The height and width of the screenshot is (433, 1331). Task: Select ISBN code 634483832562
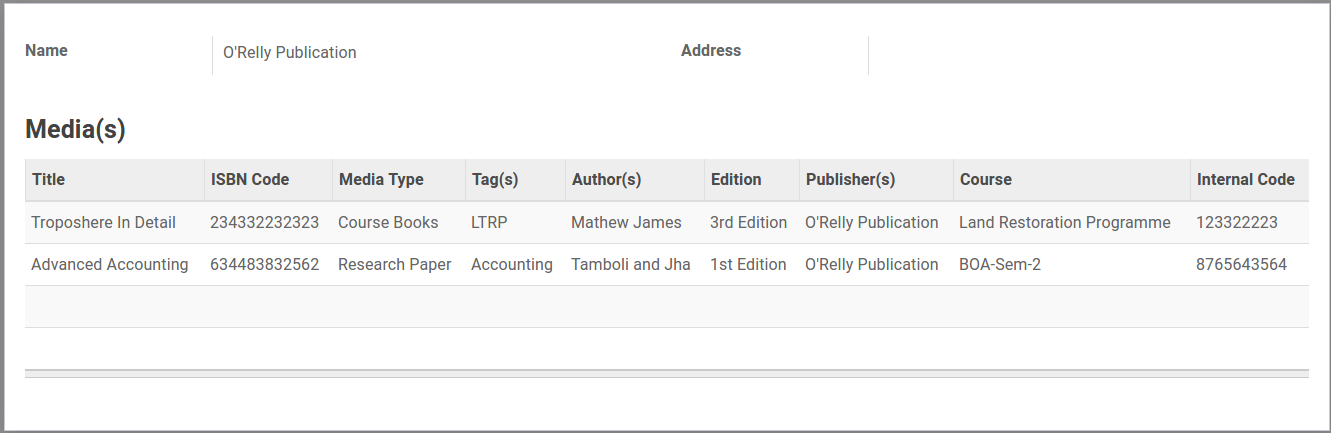(265, 264)
